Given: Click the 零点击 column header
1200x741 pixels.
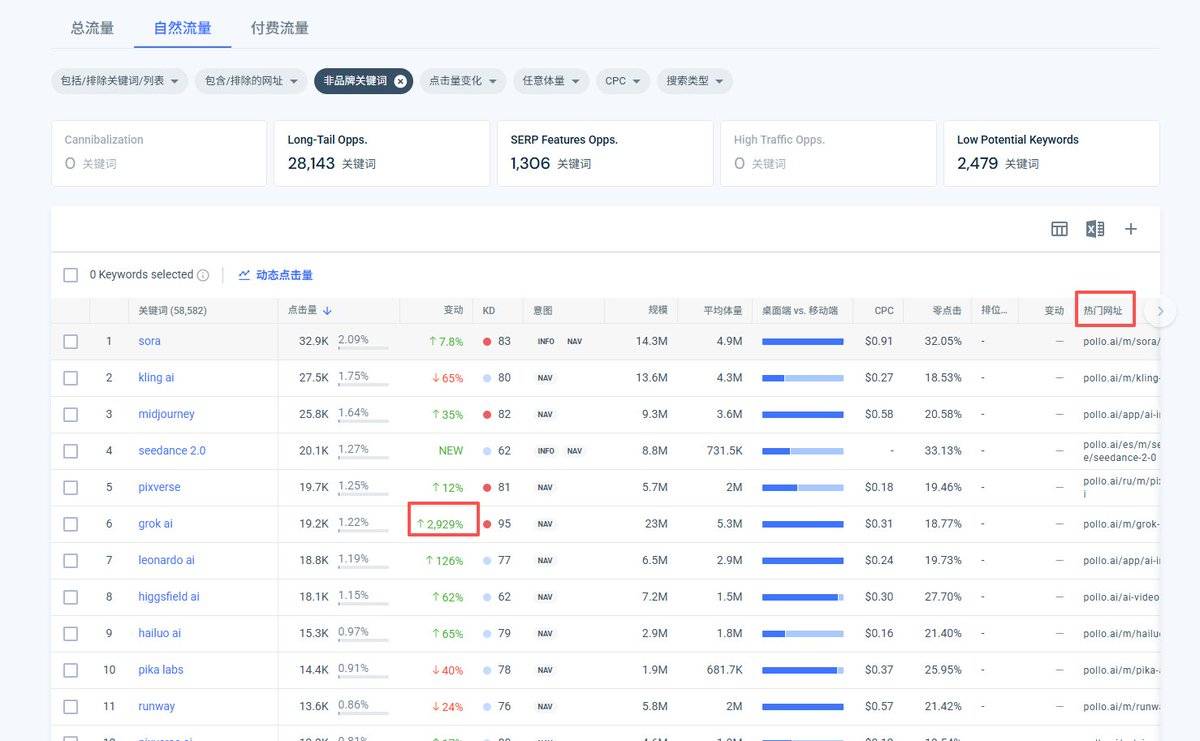Looking at the screenshot, I should [946, 311].
